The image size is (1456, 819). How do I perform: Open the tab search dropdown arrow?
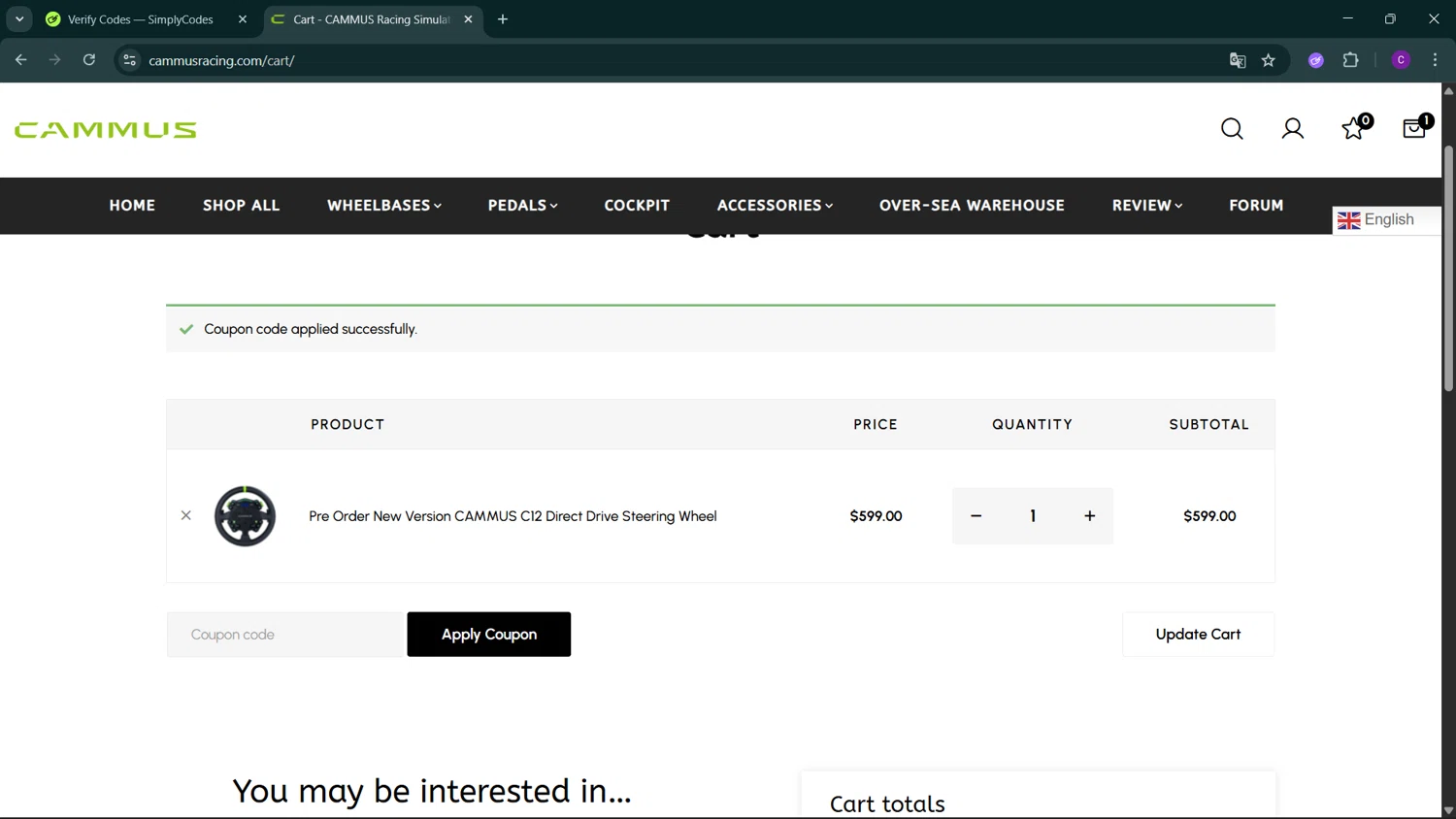(x=19, y=19)
